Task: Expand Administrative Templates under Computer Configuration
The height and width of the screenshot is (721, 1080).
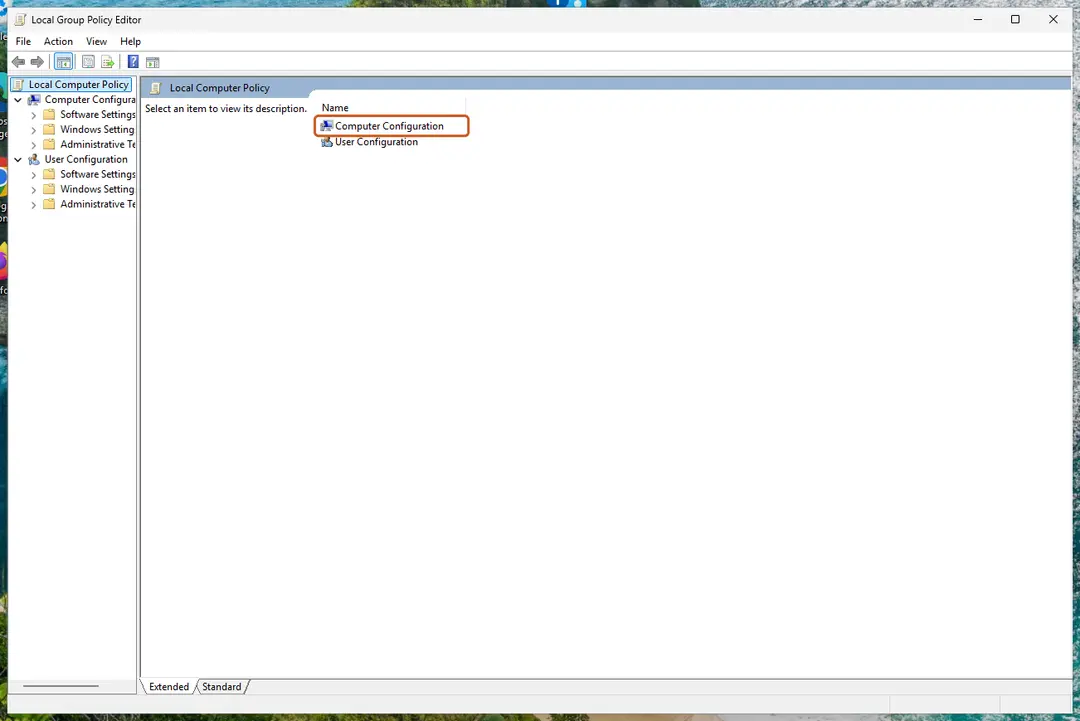Action: coord(34,145)
